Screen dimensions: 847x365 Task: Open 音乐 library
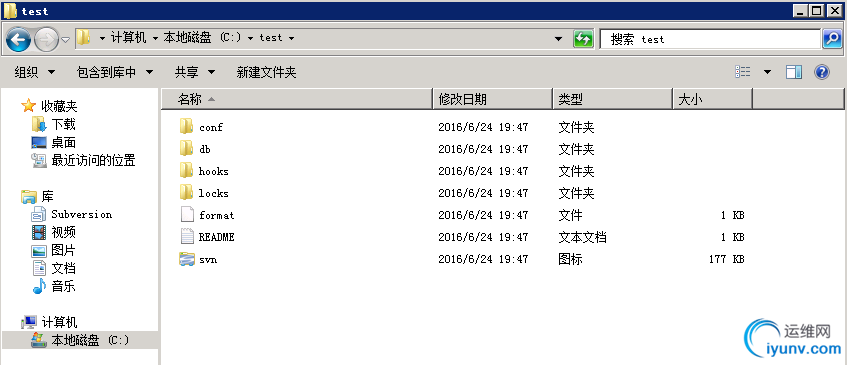64,286
